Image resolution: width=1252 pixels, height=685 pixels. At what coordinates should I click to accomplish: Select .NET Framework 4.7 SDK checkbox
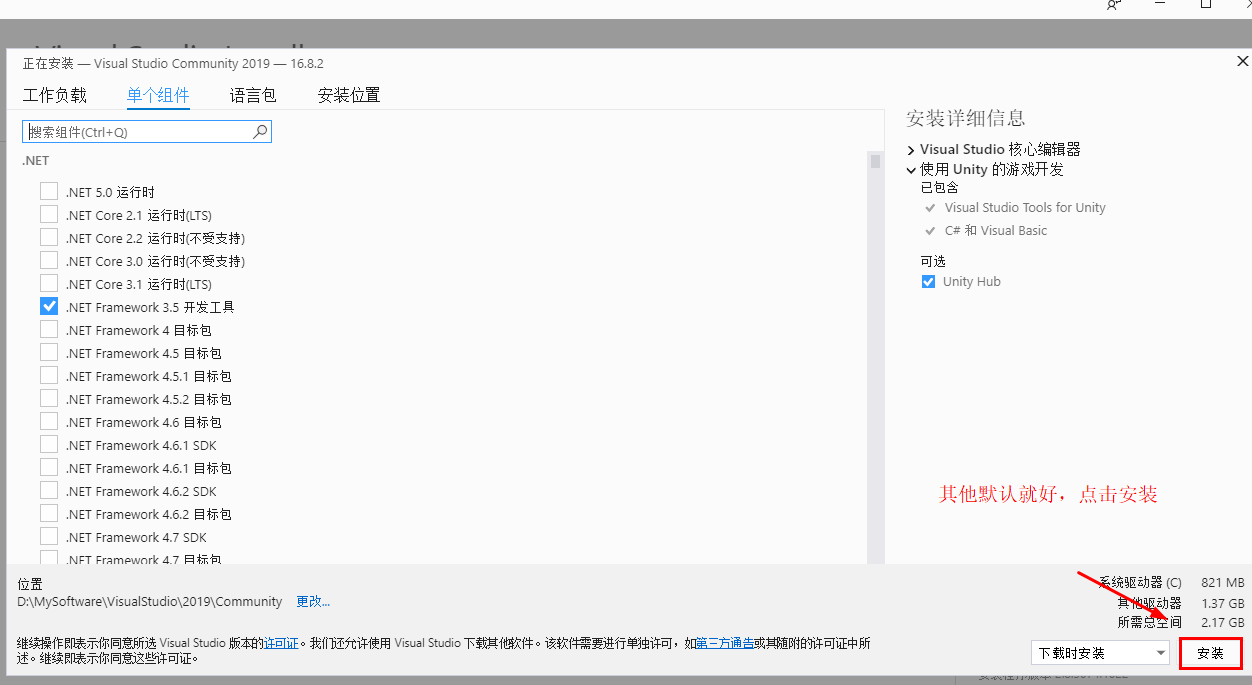49,536
